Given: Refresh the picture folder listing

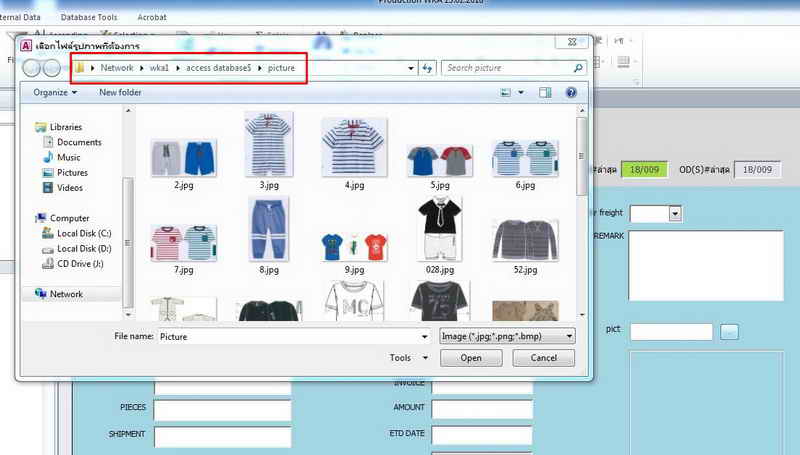Looking at the screenshot, I should click(x=428, y=68).
